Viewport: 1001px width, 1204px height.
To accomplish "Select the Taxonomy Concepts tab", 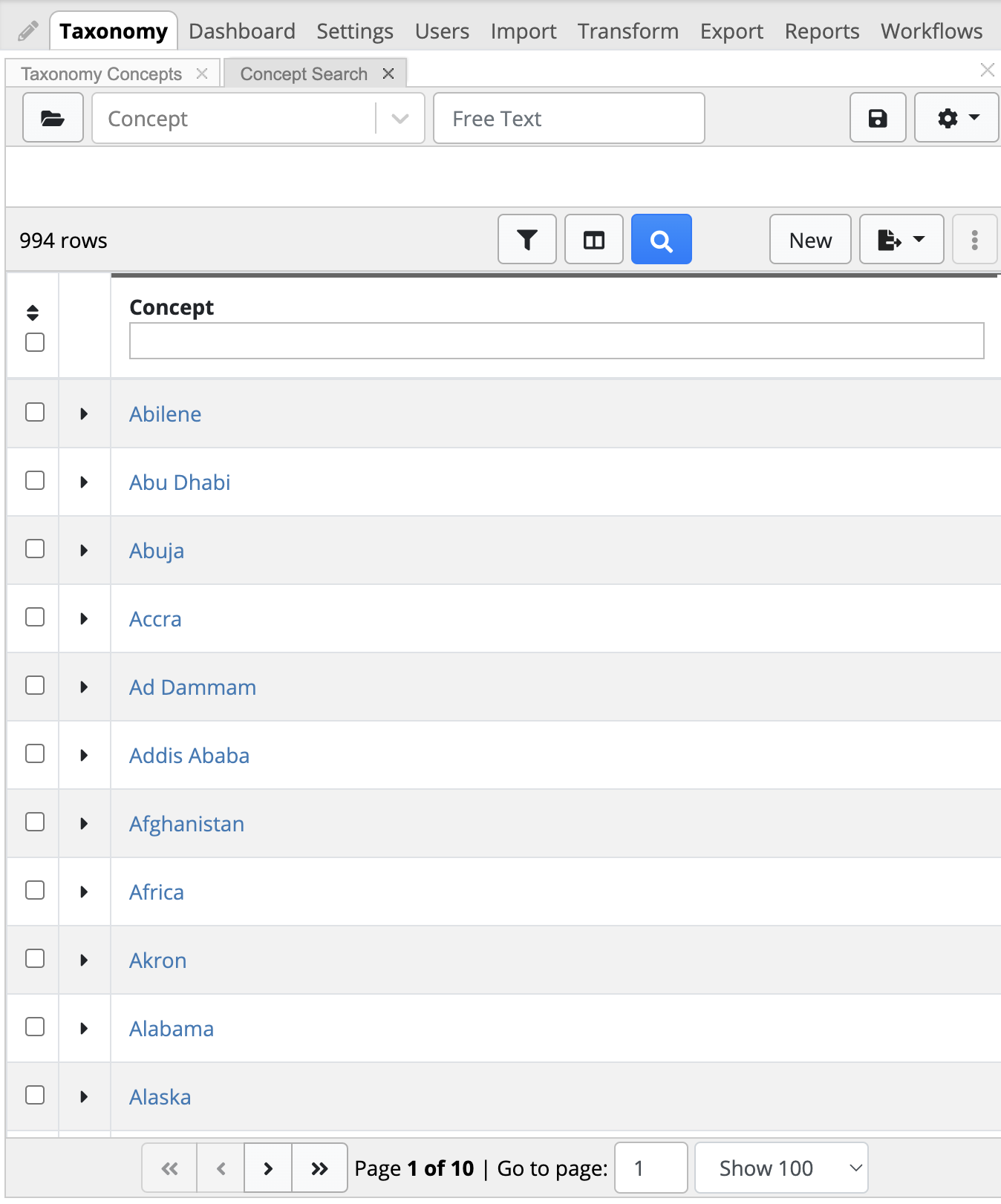I will point(102,74).
